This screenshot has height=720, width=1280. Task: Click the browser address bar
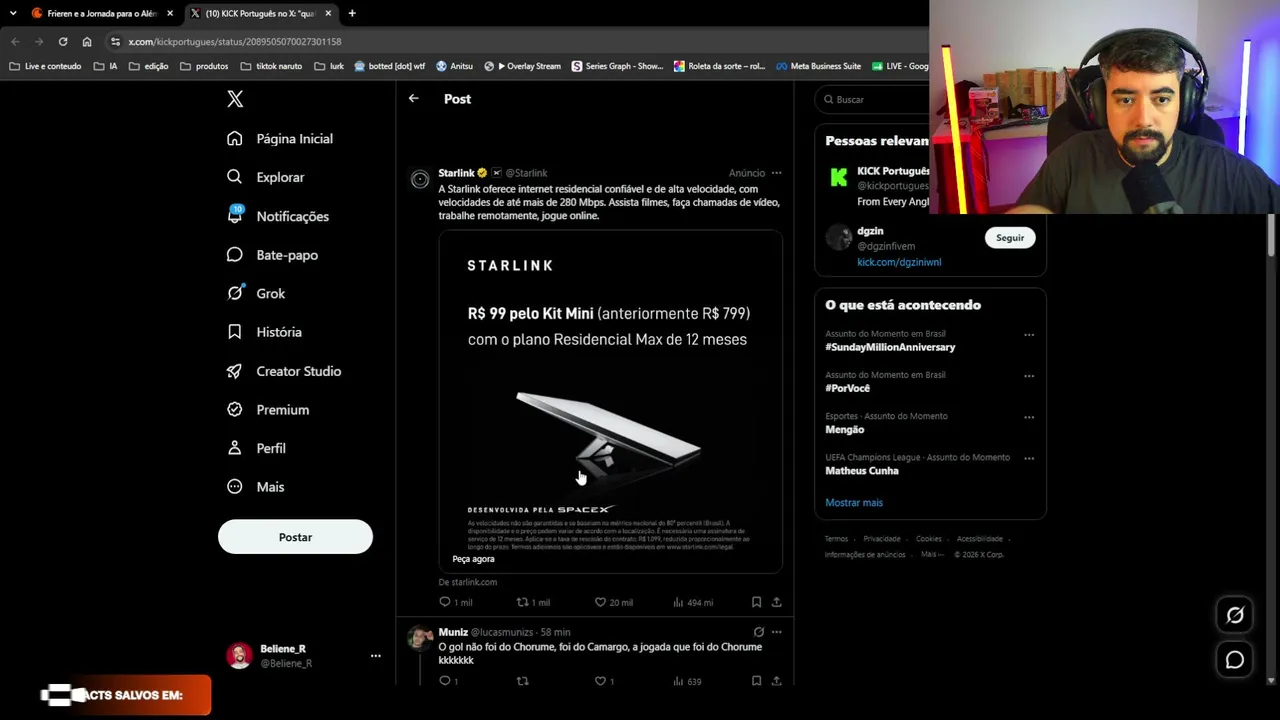tap(520, 41)
